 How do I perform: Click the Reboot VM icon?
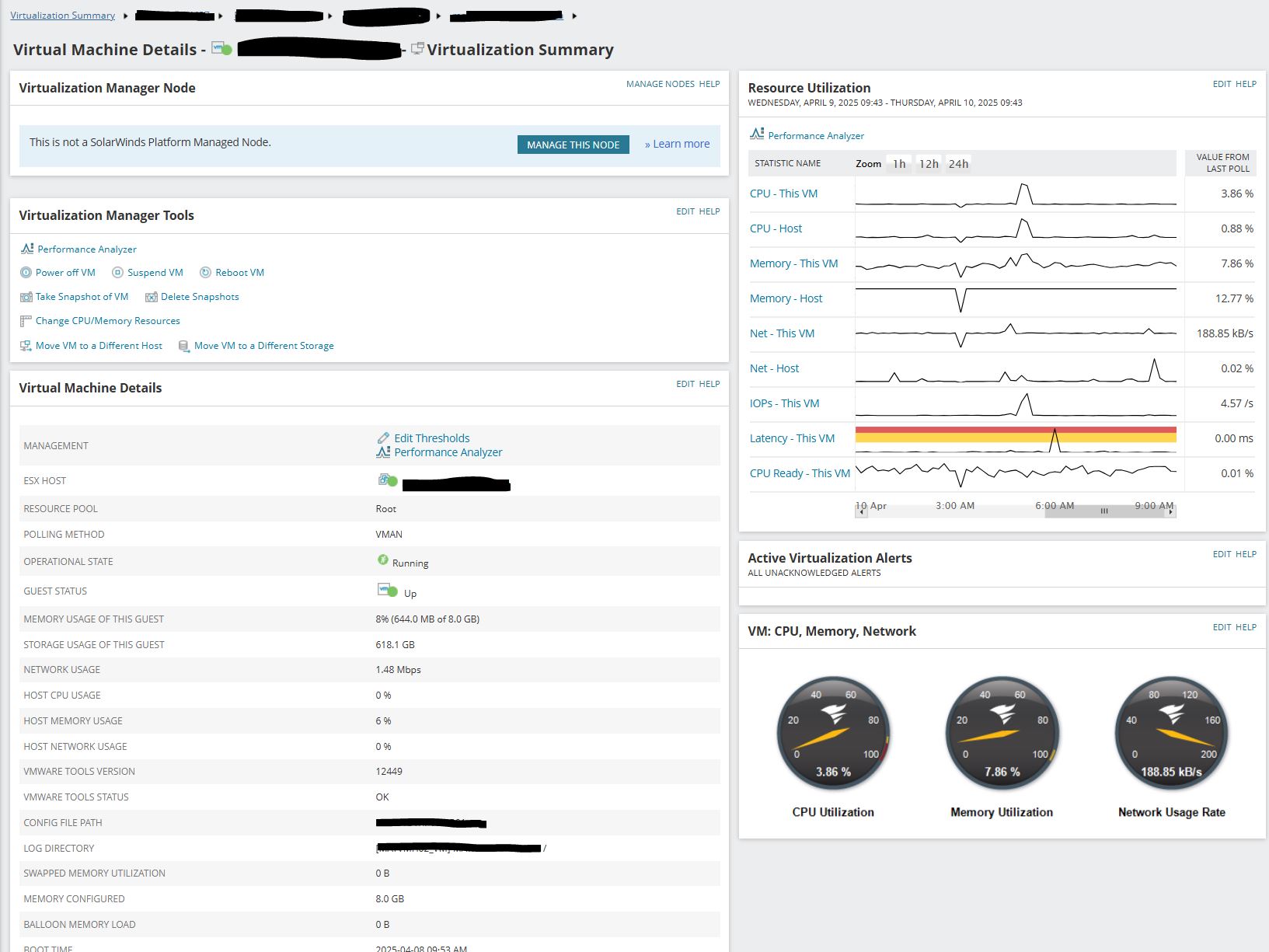pos(205,273)
